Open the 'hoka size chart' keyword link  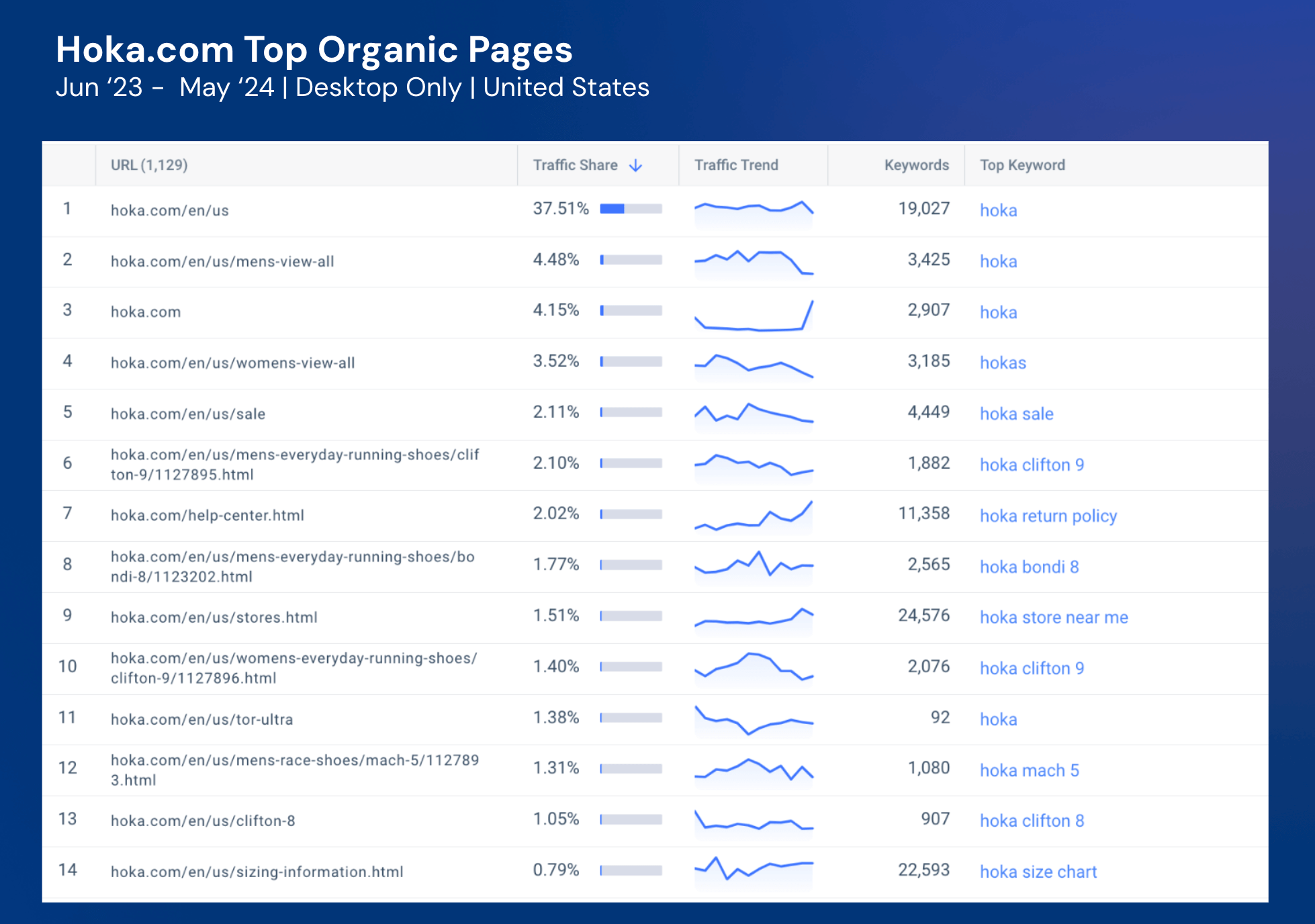pyautogui.click(x=1038, y=872)
